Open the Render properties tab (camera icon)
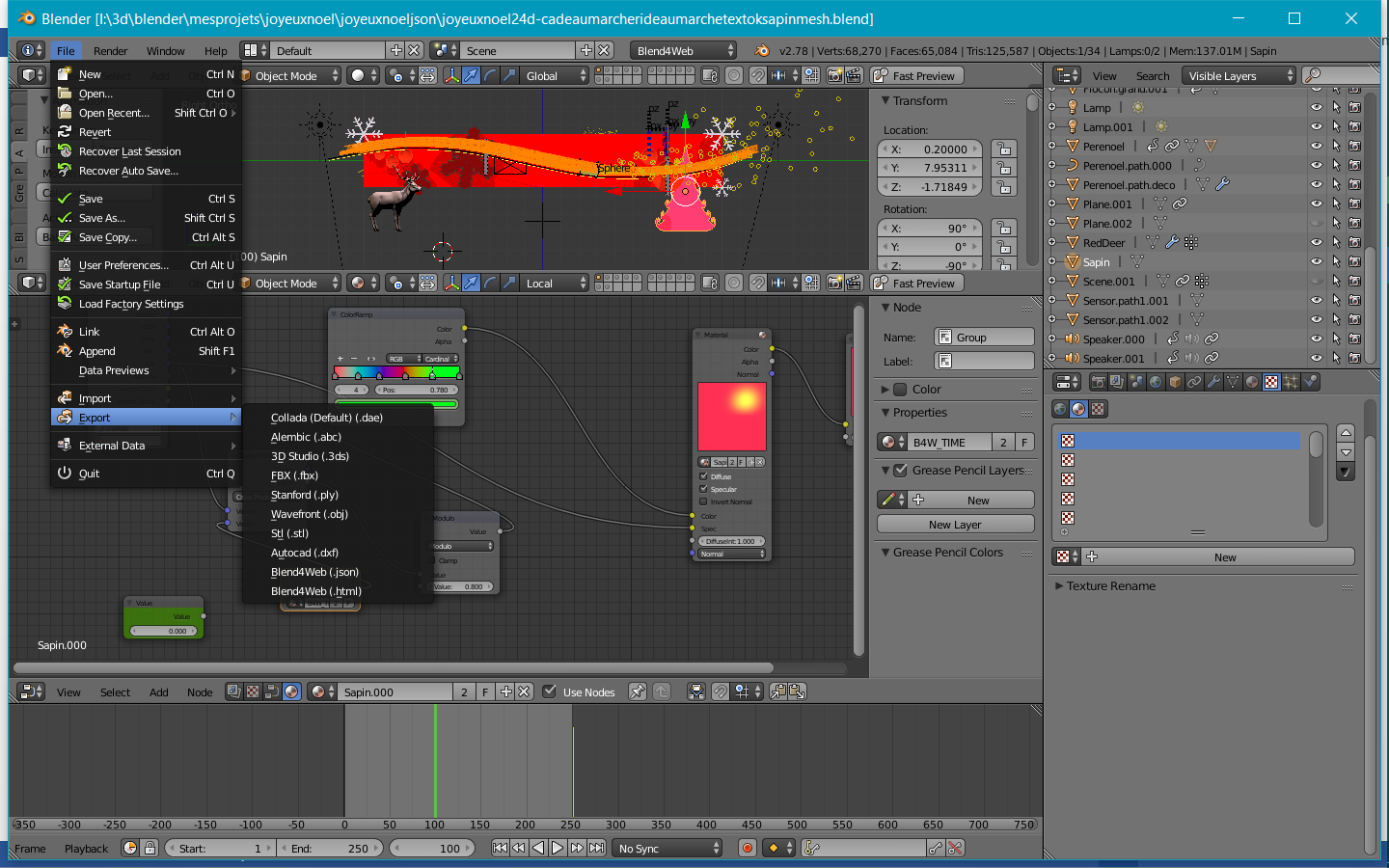This screenshot has height=868, width=1389. (1098, 382)
